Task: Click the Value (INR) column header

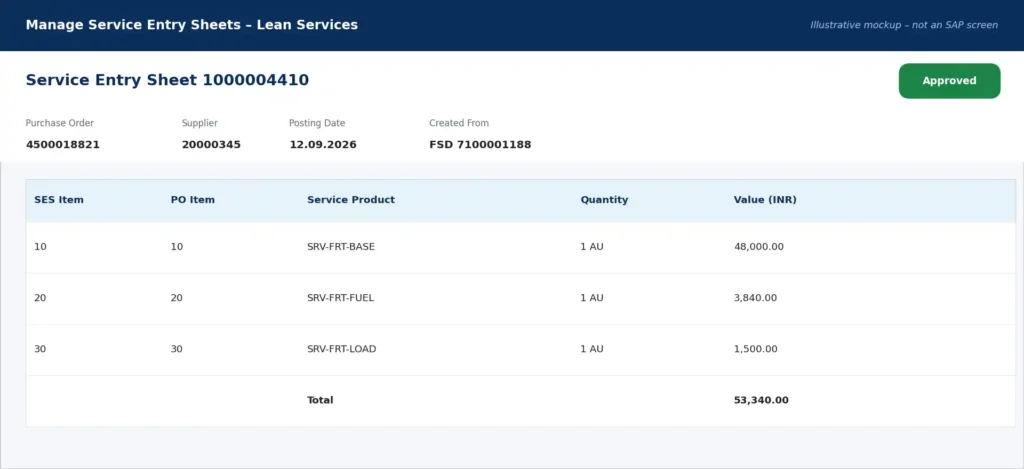Action: [x=765, y=200]
